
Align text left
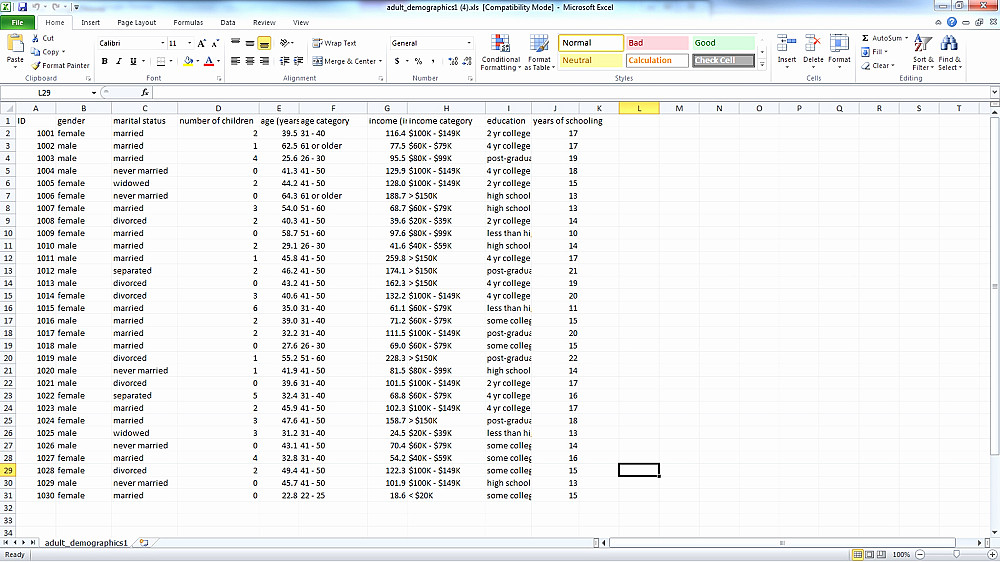tap(235, 61)
